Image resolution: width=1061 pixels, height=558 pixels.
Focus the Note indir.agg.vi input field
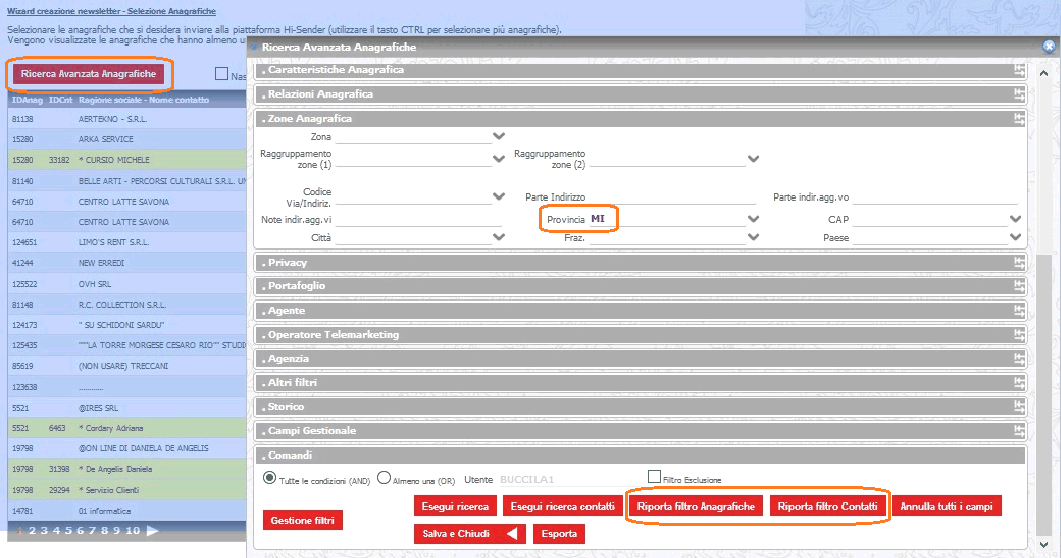418,219
